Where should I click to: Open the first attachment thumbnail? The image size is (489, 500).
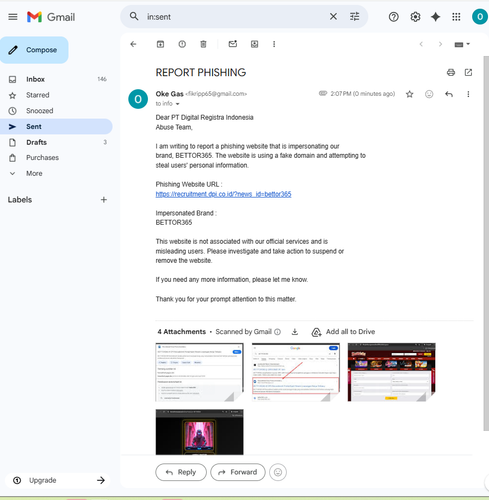tap(199, 372)
